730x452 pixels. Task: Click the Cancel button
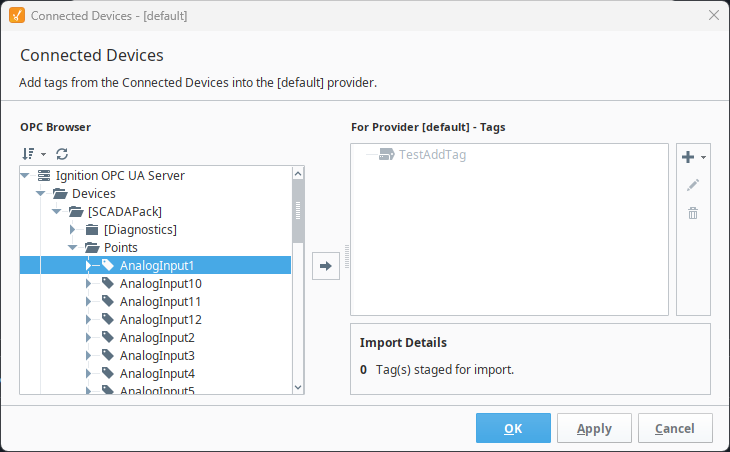click(x=675, y=428)
